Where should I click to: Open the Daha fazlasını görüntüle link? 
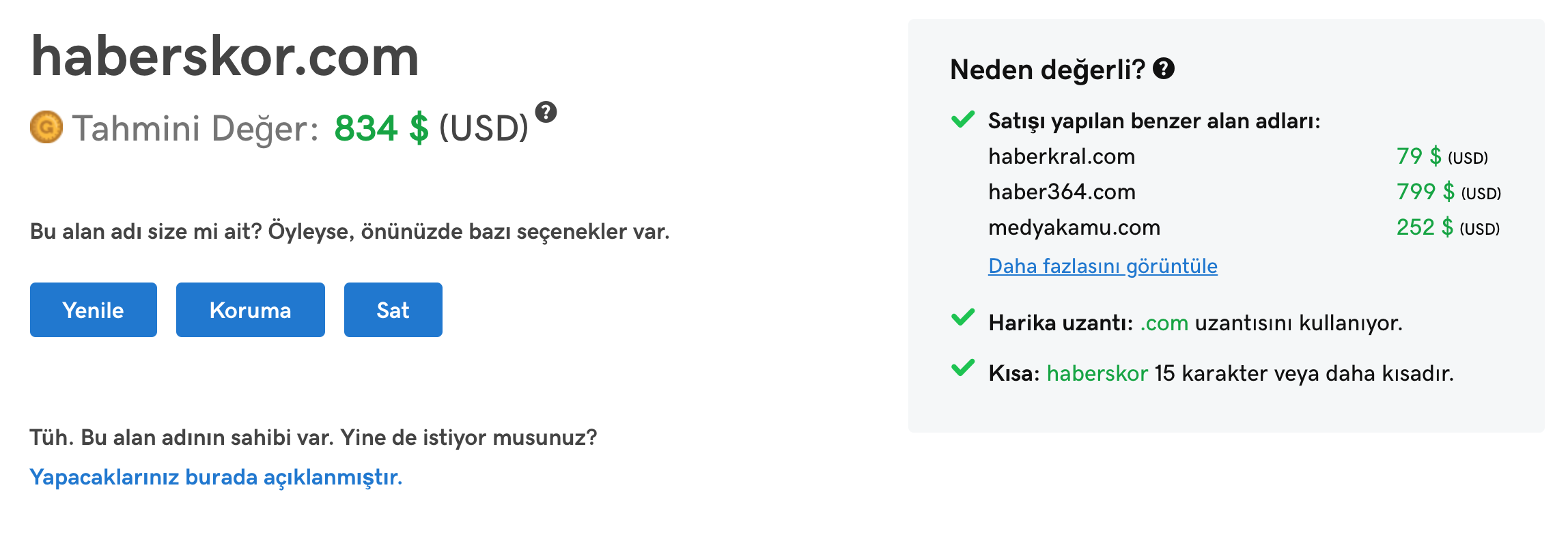[1103, 266]
